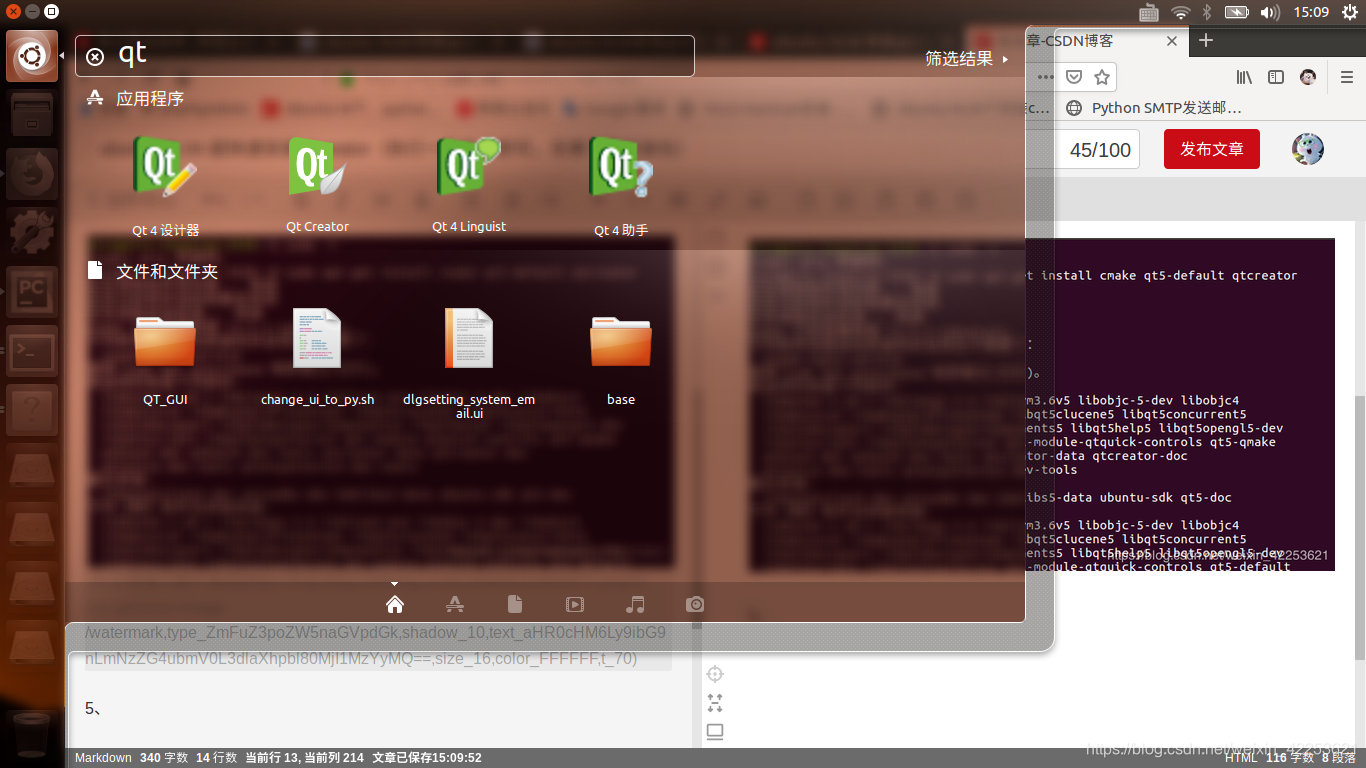This screenshot has height=768, width=1366.
Task: Open the volume indicator
Action: [1270, 12]
